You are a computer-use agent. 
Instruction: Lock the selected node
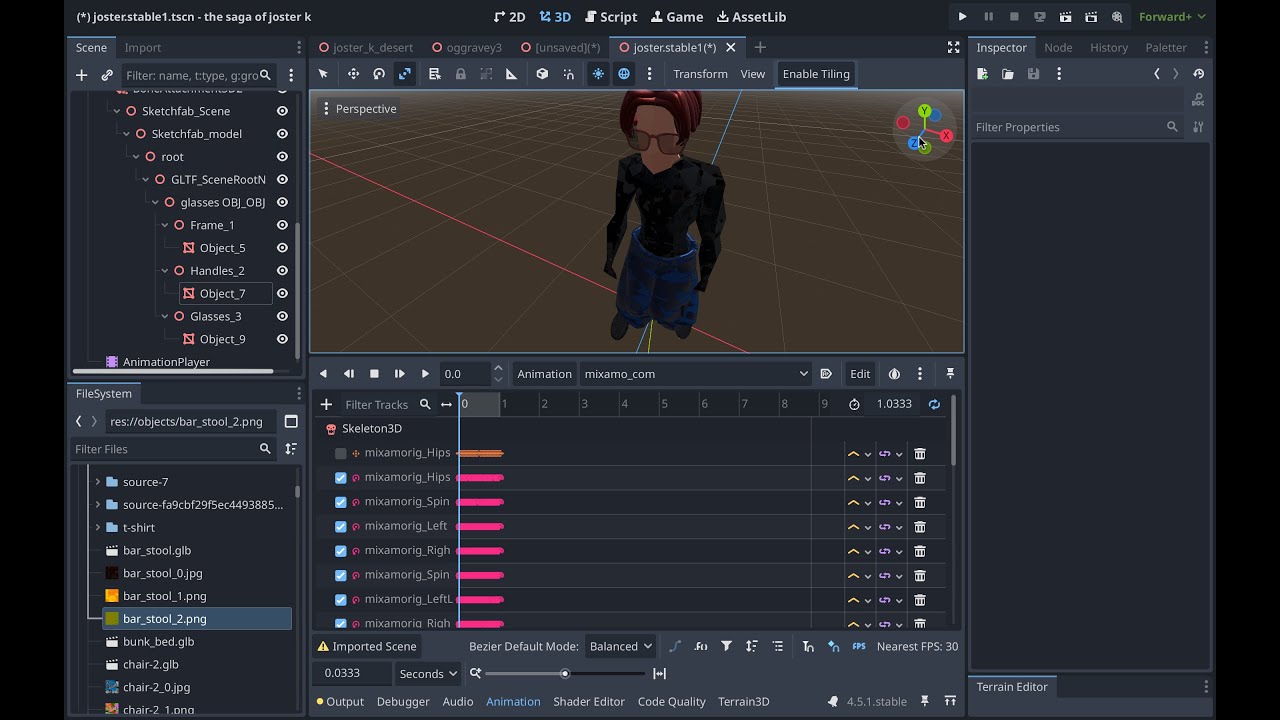point(460,74)
